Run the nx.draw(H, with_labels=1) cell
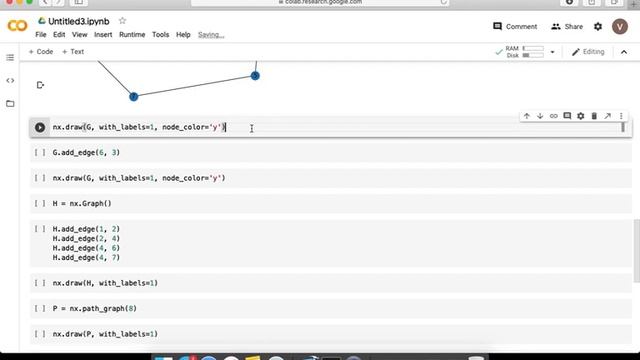The width and height of the screenshot is (640, 360). [40, 283]
